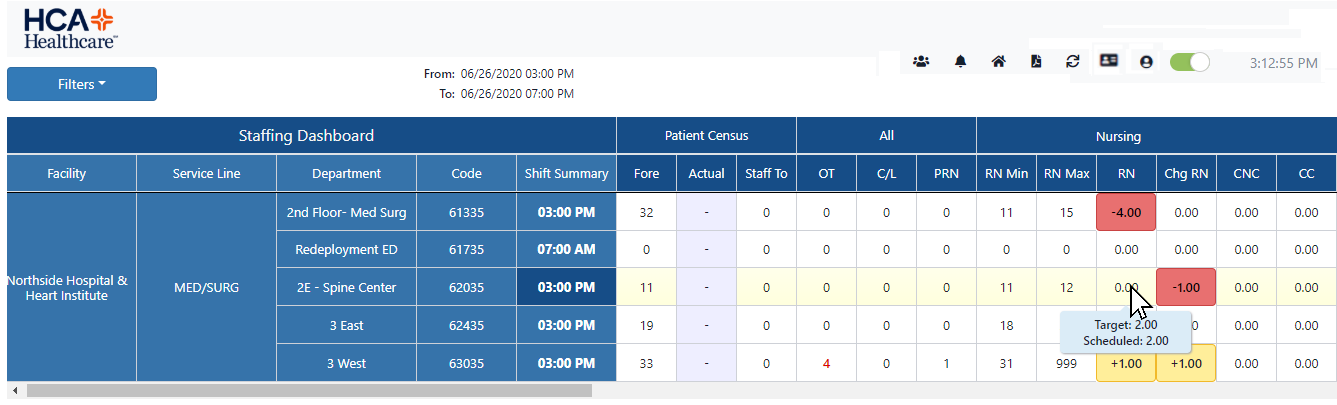
Task: Switch off the green toggle
Action: [1190, 62]
